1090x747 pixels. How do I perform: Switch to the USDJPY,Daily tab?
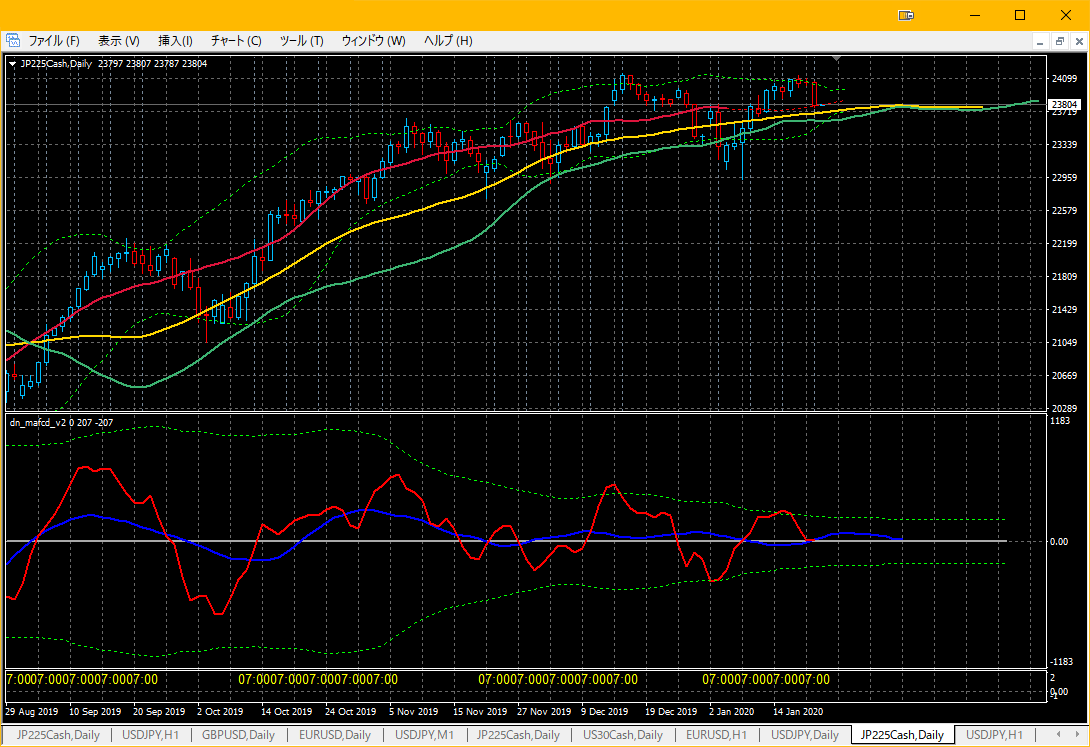coord(804,734)
